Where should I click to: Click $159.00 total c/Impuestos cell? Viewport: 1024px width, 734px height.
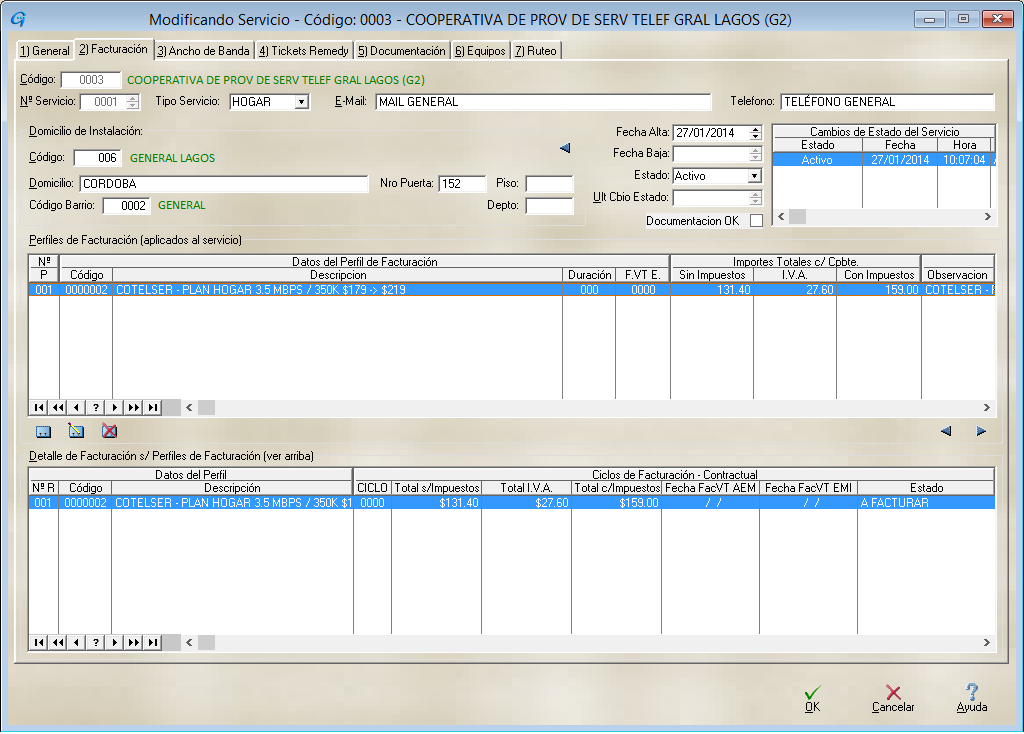pos(616,503)
